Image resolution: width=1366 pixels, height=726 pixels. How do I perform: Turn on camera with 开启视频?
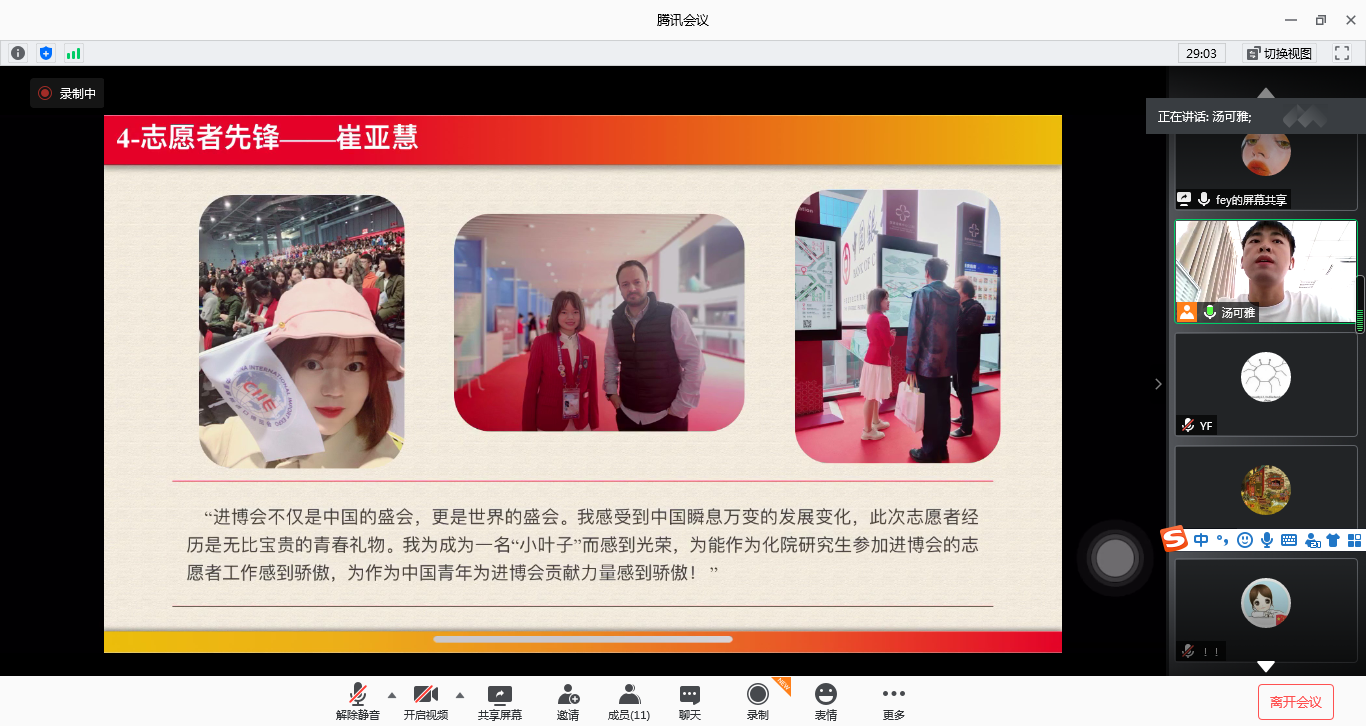426,695
